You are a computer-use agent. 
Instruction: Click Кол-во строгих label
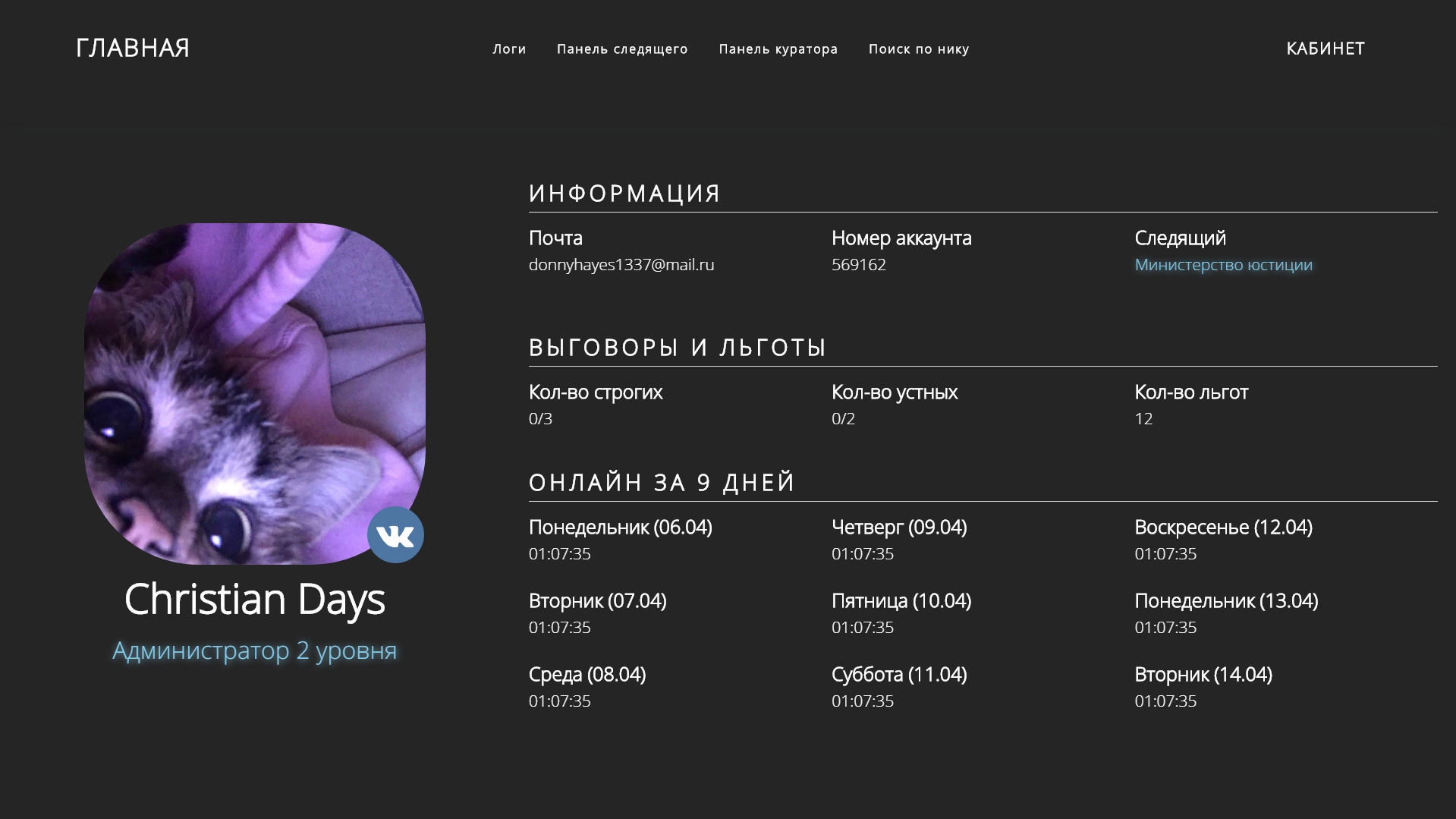[x=596, y=392]
